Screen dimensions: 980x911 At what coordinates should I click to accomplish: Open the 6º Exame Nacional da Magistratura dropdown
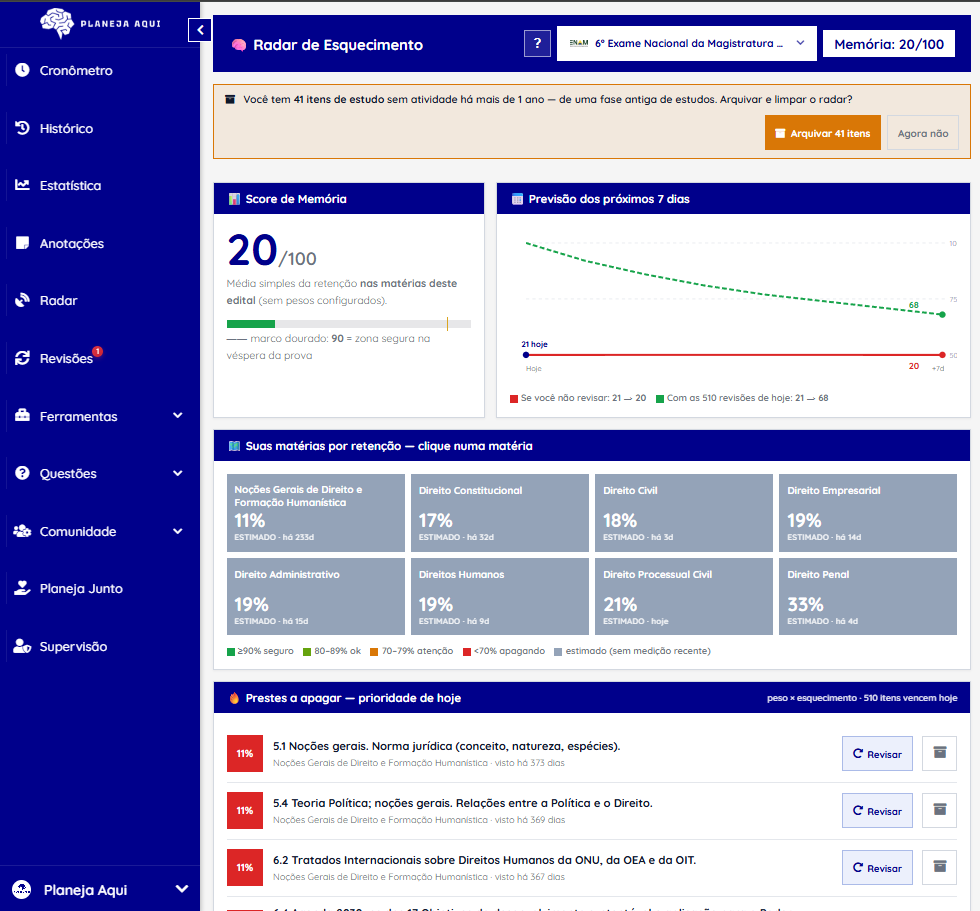coord(686,43)
